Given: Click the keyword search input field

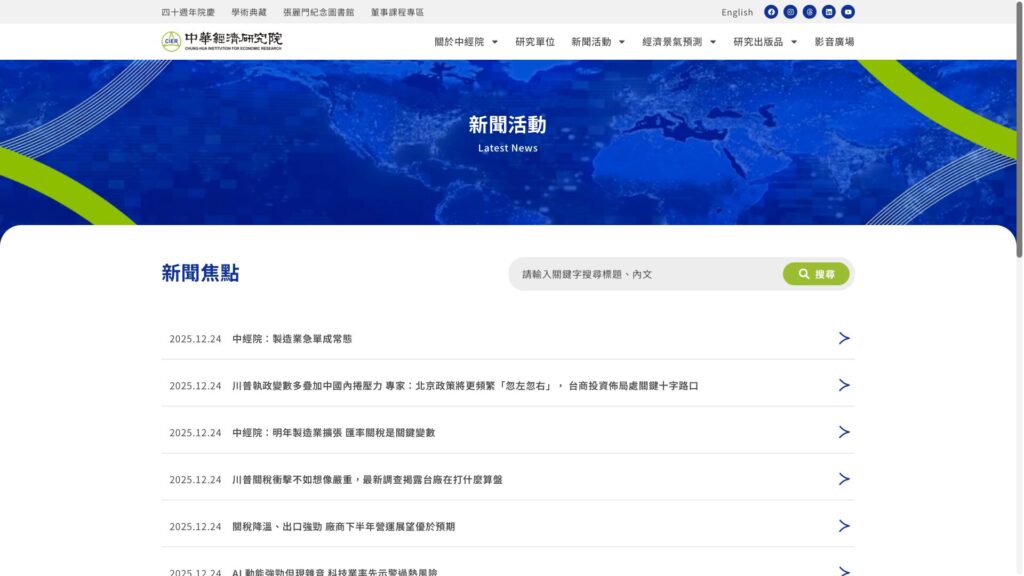Looking at the screenshot, I should point(645,274).
